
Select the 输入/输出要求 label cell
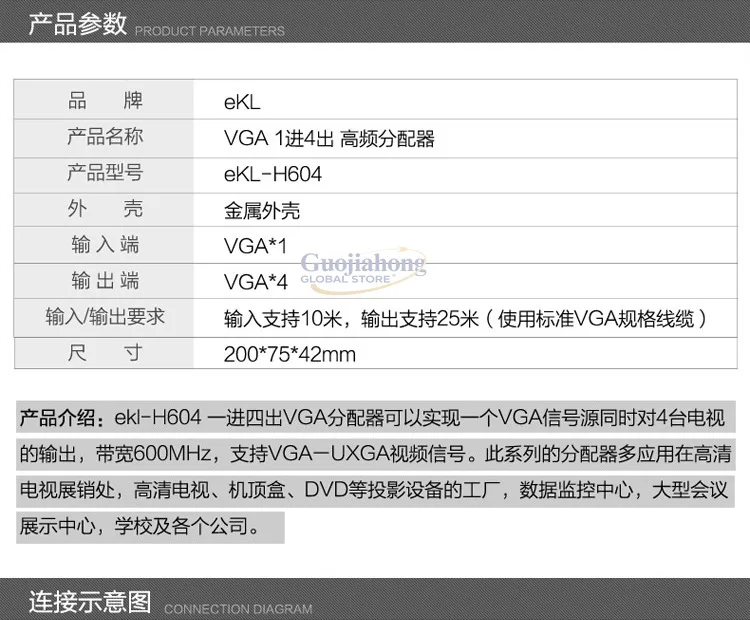105,317
